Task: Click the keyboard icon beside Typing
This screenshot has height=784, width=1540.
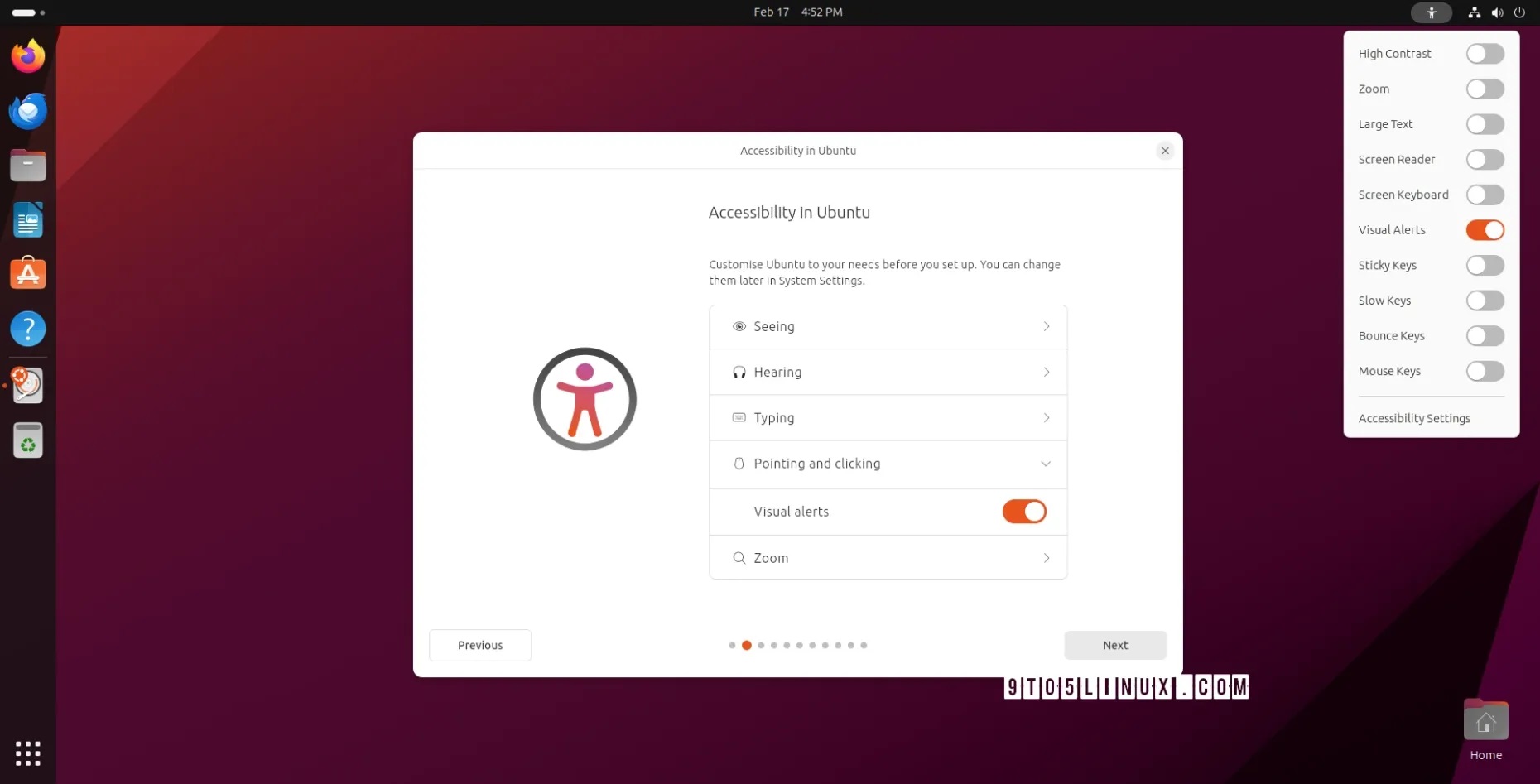Action: pyautogui.click(x=739, y=418)
